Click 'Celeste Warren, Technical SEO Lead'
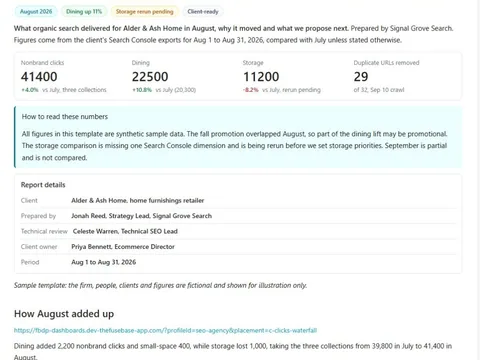Viewport: 480px width, 360px height. click(x=125, y=231)
